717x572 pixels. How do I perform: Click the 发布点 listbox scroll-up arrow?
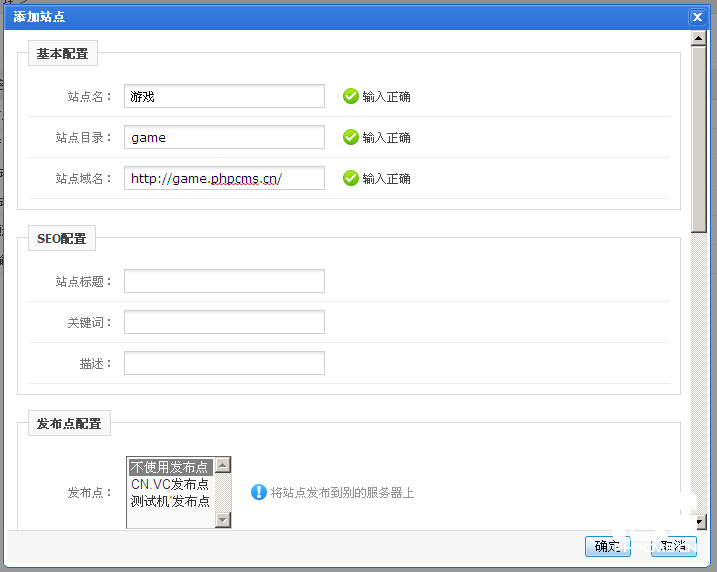(x=223, y=465)
